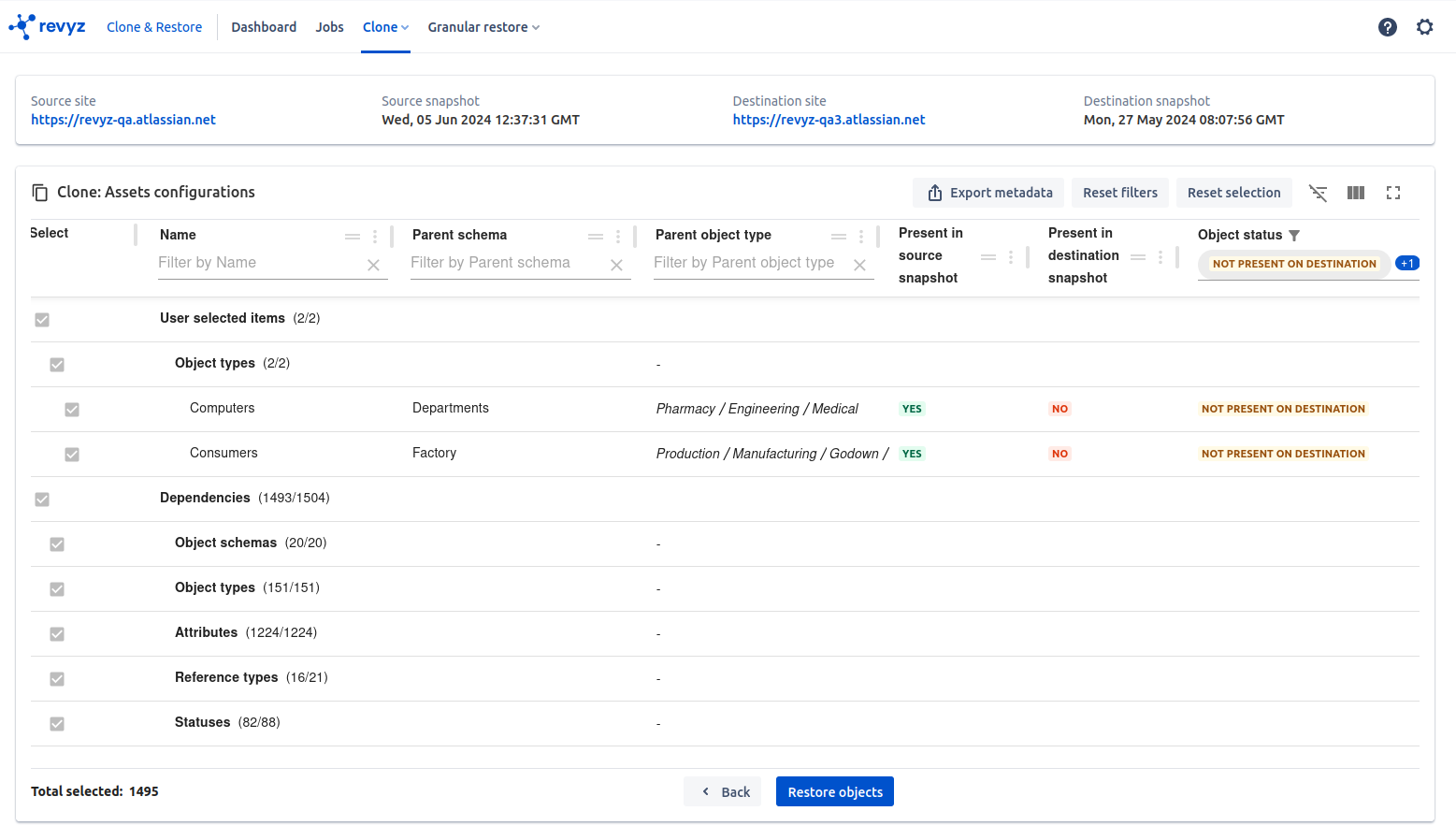Toggle Object schemas (20/20) checkbox
The width and height of the screenshot is (1456, 840).
(57, 544)
